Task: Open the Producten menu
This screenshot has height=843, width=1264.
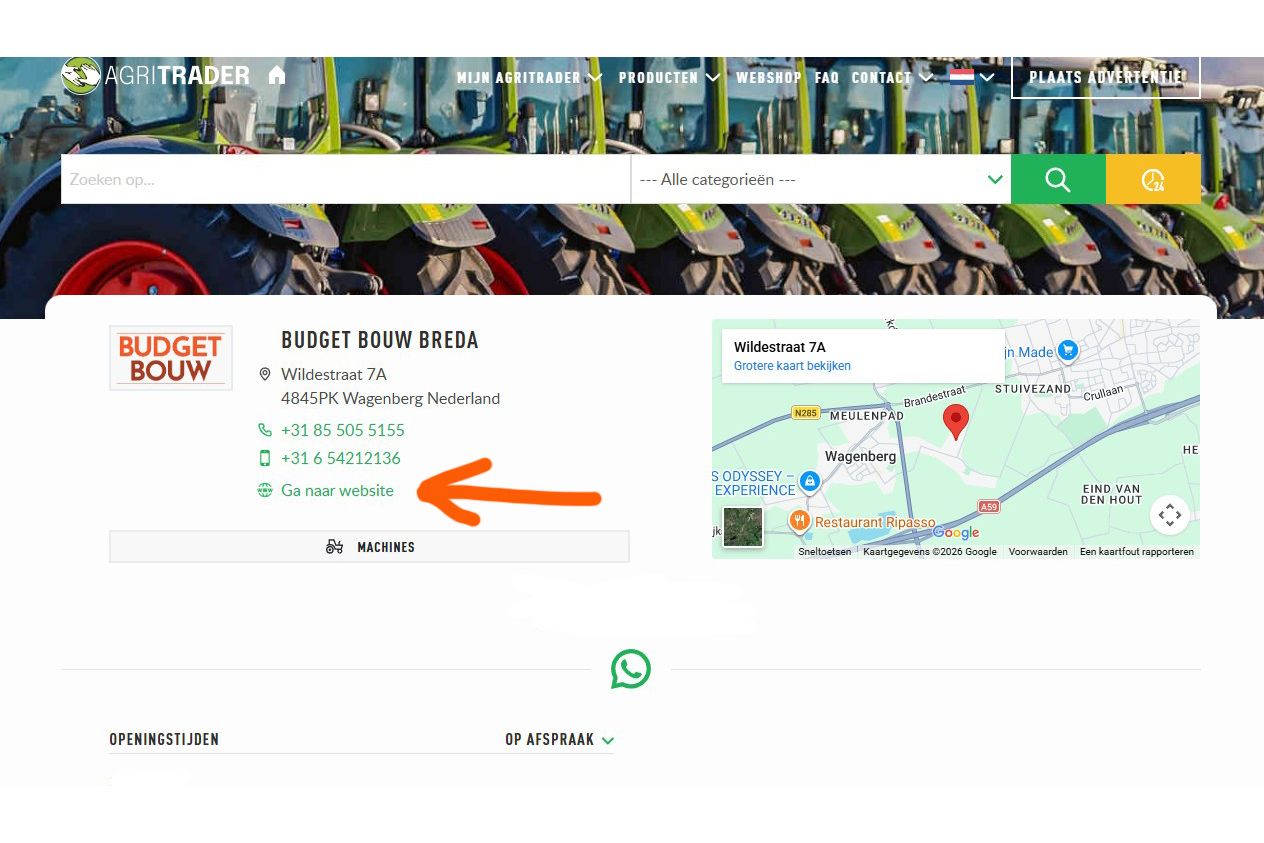Action: coord(669,77)
